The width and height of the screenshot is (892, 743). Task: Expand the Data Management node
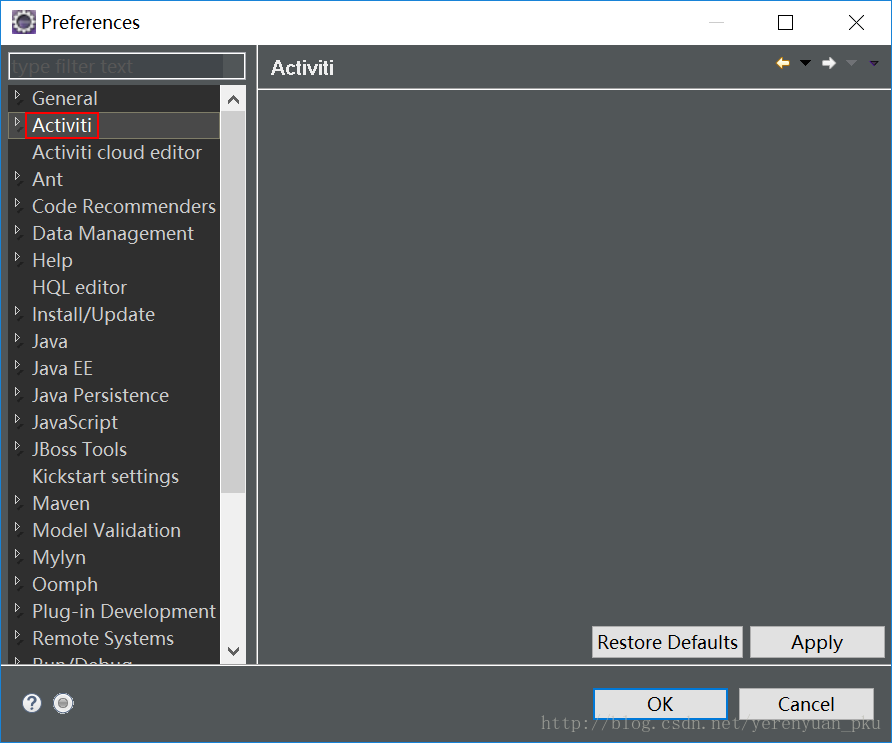18,230
